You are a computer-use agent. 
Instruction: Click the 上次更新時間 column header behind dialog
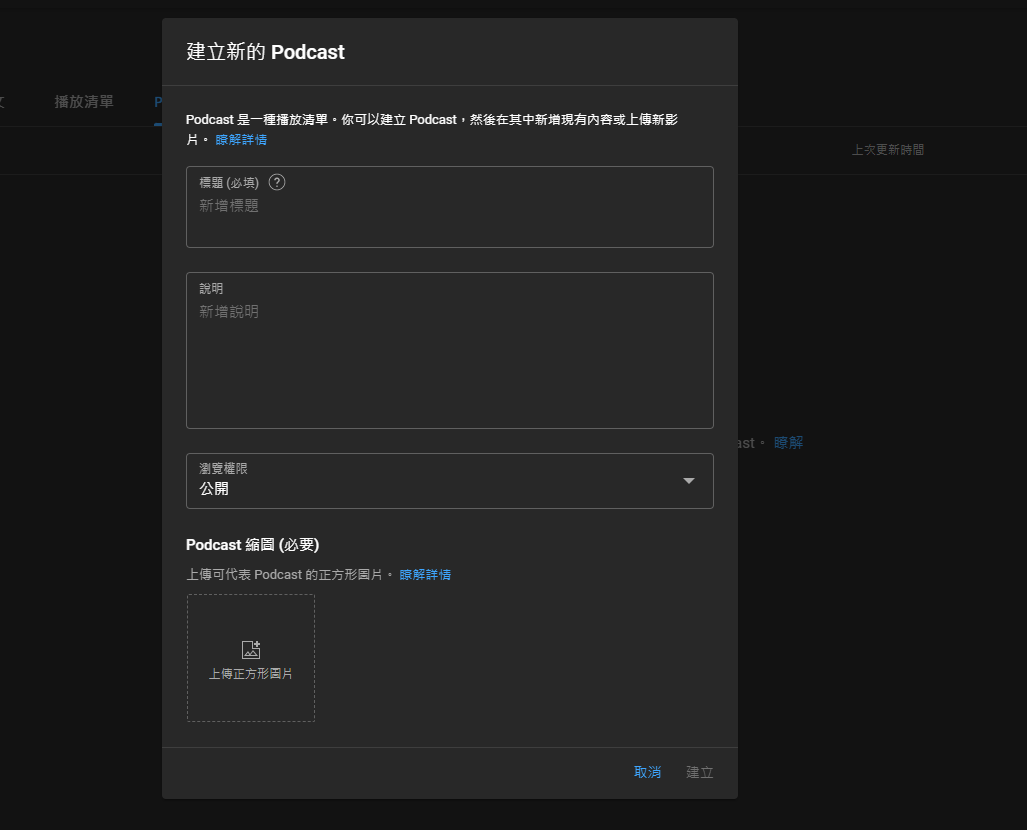coord(887,150)
